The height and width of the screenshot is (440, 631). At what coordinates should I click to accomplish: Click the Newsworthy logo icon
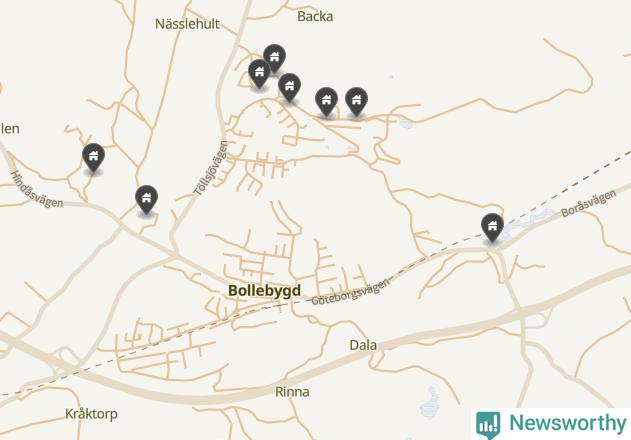point(488,425)
